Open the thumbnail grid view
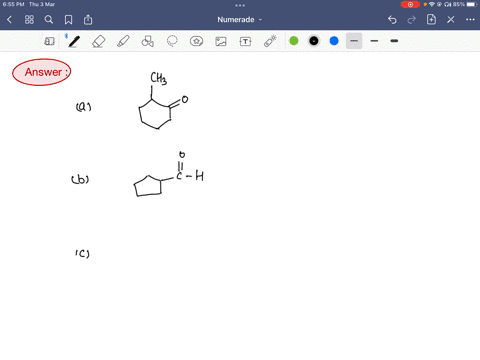The height and width of the screenshot is (360, 480). (x=29, y=20)
